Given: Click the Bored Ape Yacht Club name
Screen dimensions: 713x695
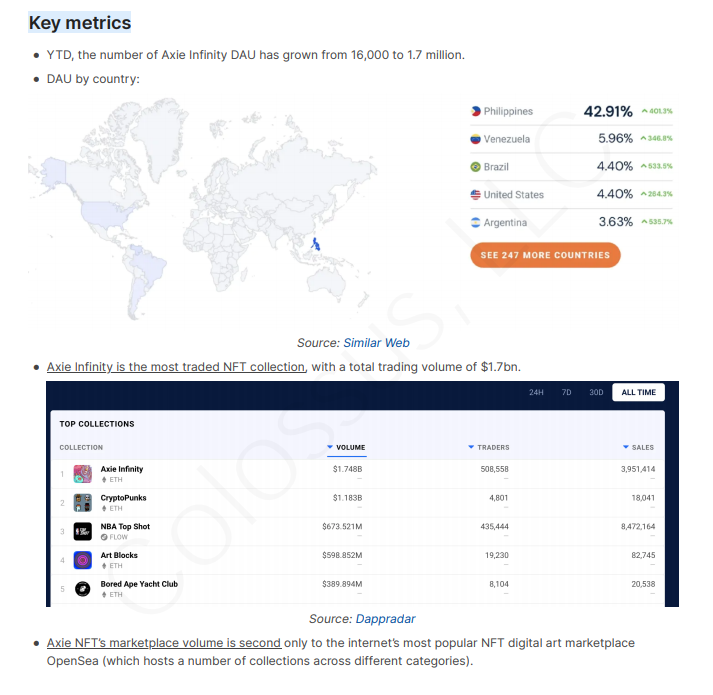Looking at the screenshot, I should 139,584.
